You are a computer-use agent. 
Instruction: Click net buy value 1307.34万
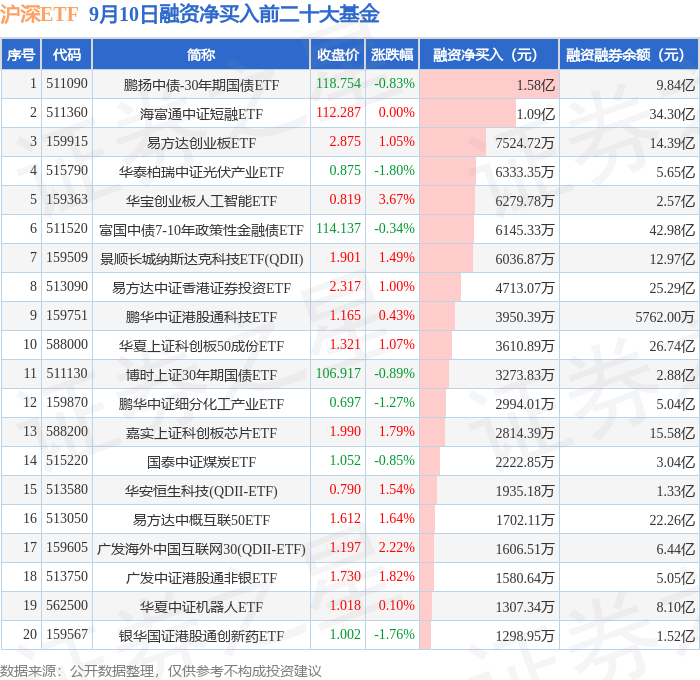525,607
